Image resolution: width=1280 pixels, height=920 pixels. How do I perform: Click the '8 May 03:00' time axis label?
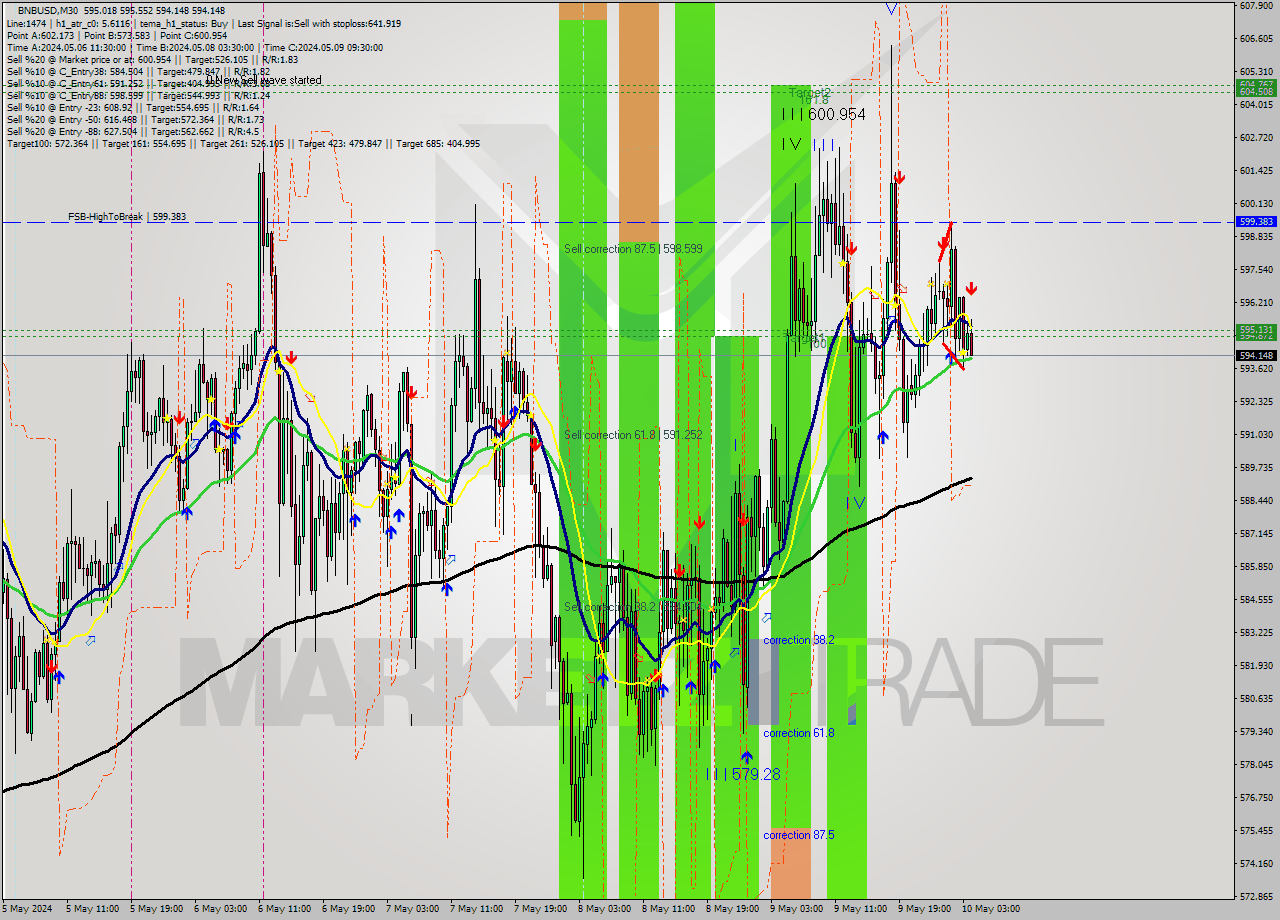[x=604, y=909]
